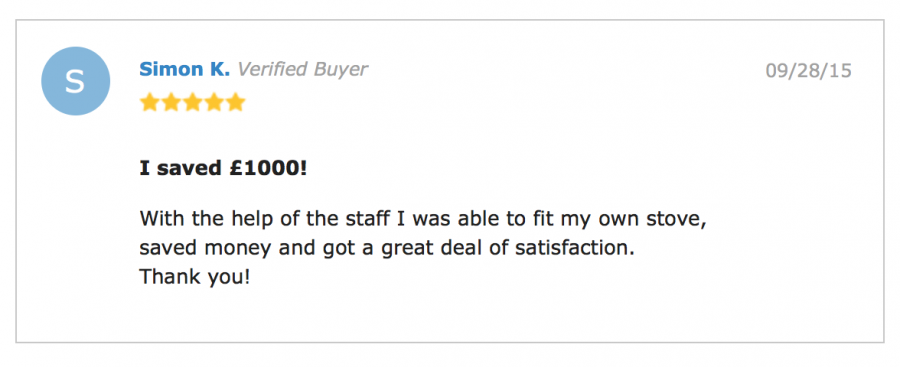The height and width of the screenshot is (367, 900).
Task: Select the second yellow rating star
Action: [171, 103]
